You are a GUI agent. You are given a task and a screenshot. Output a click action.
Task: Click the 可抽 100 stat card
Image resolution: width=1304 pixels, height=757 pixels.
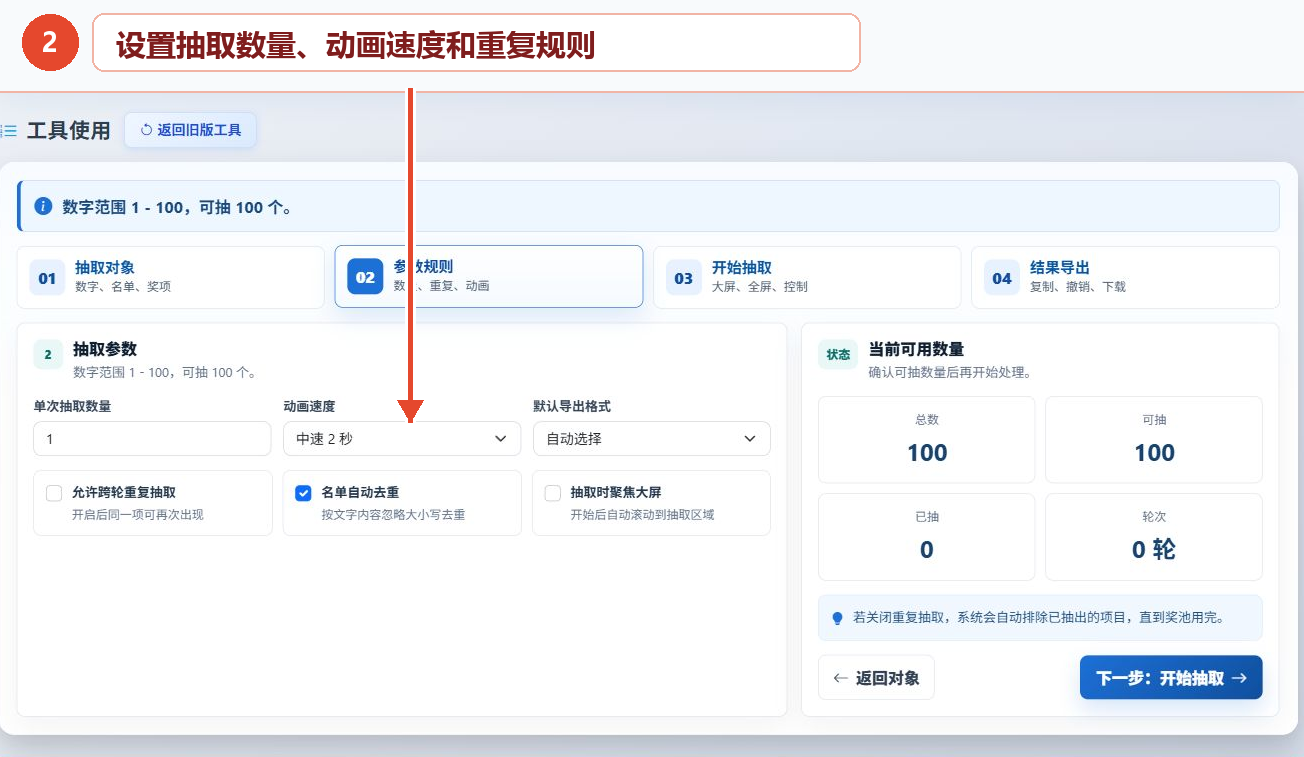coord(1154,440)
